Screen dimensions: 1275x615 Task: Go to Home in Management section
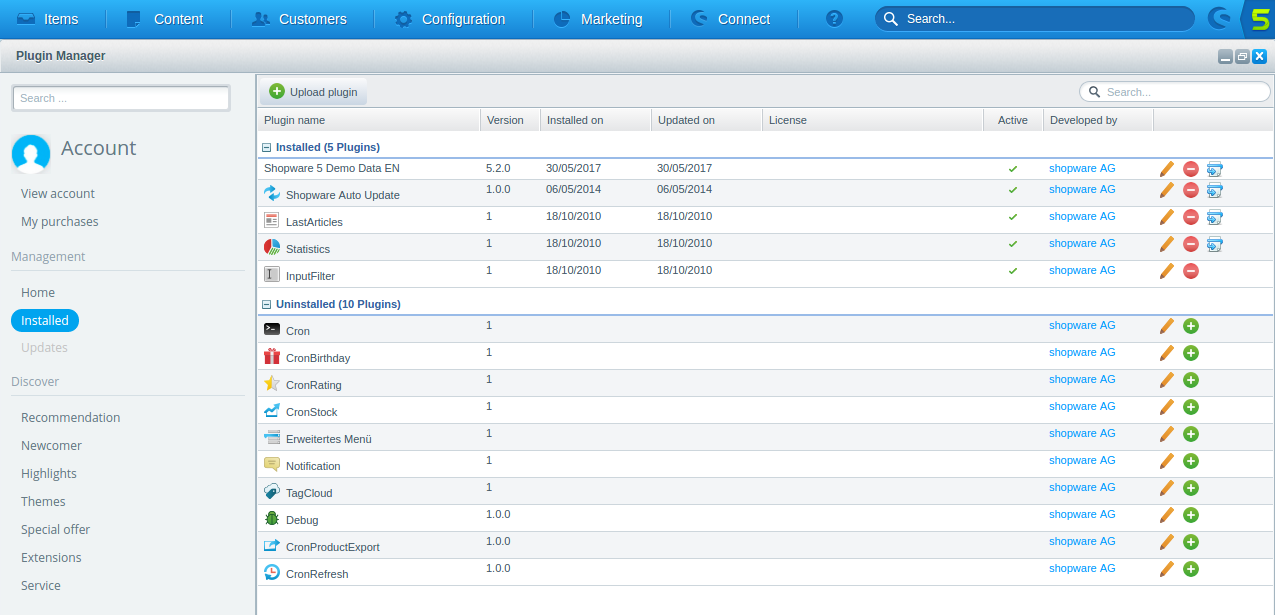[38, 293]
